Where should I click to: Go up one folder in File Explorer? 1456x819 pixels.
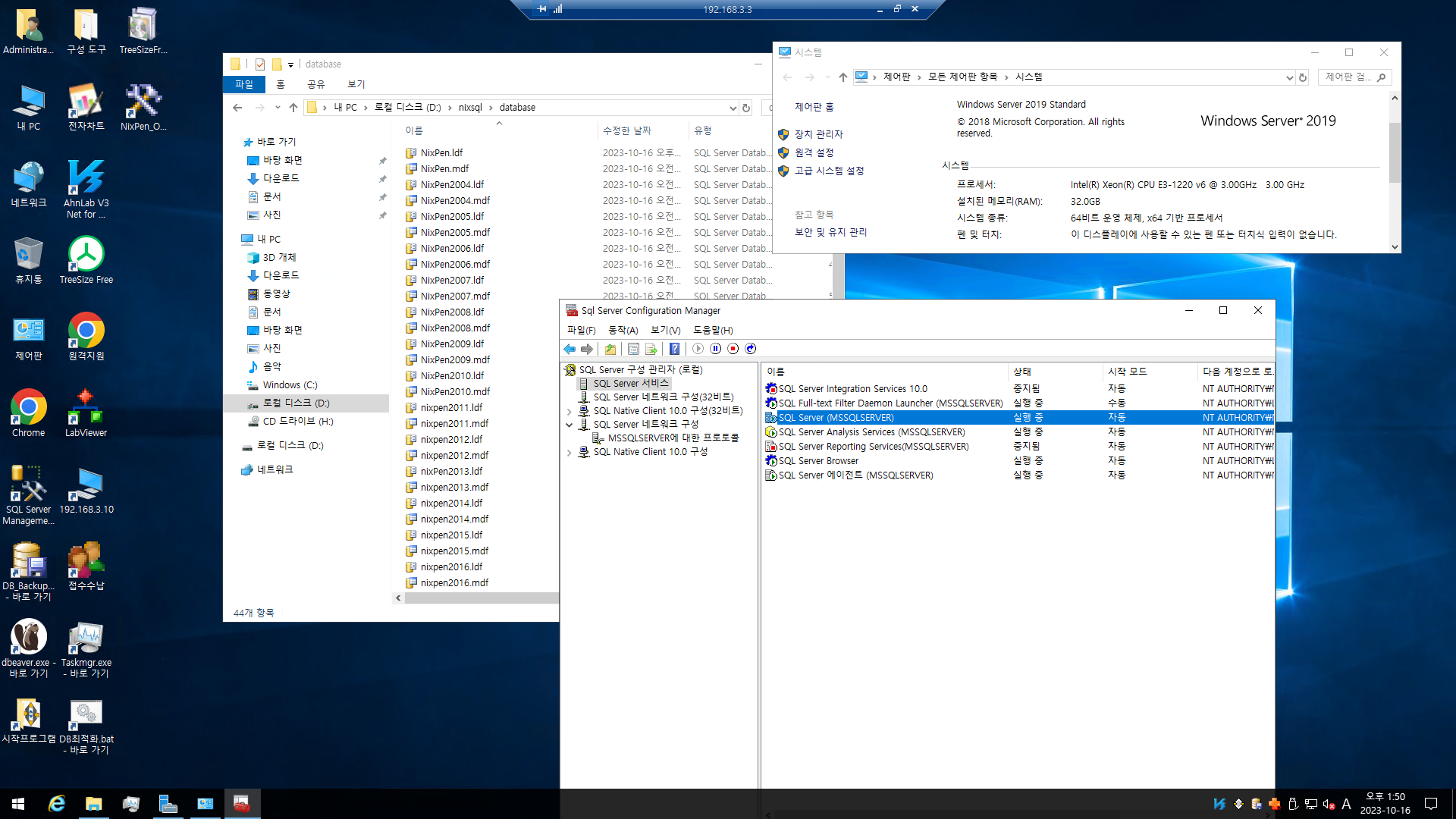pos(293,108)
